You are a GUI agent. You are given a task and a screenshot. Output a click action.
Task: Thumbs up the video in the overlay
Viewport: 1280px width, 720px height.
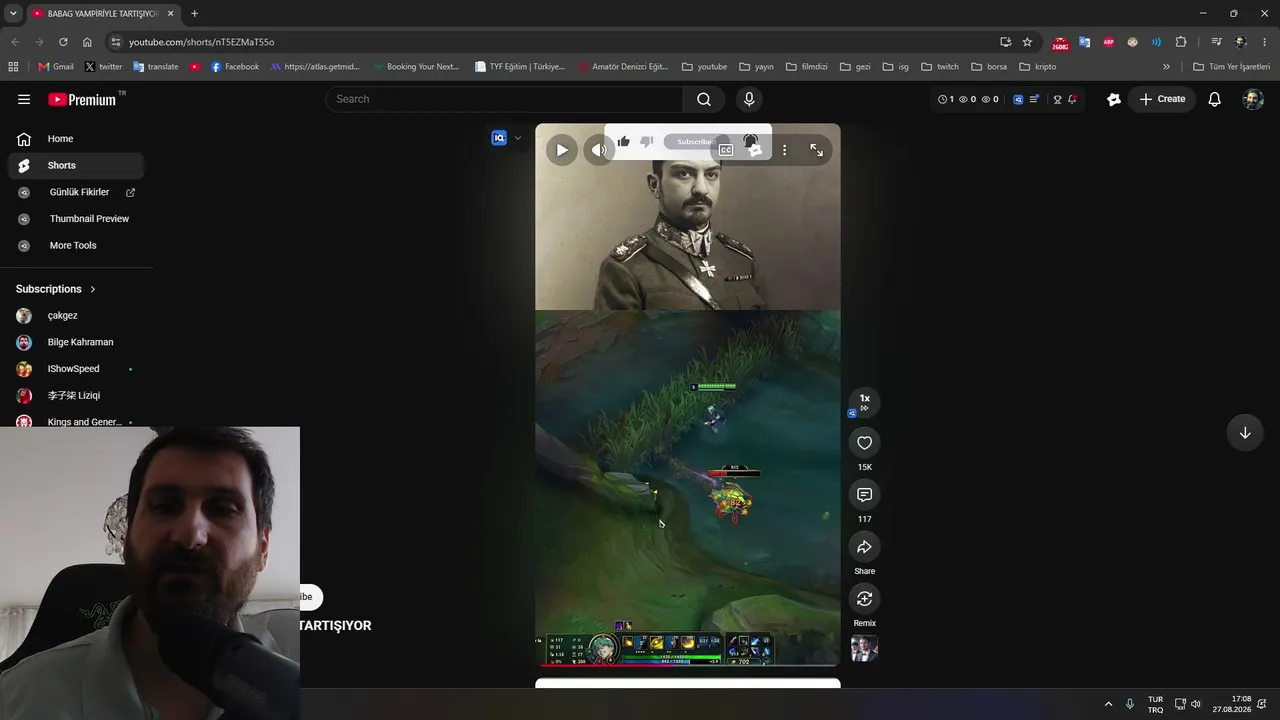point(624,141)
